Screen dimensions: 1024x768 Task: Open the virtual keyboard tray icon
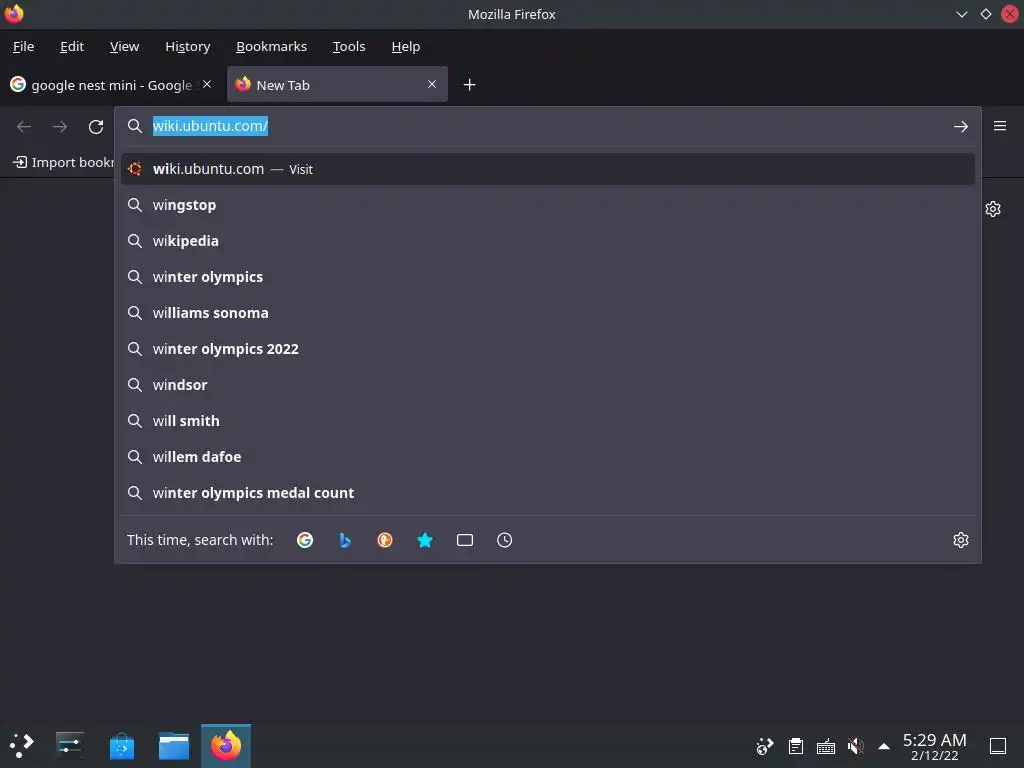[825, 746]
